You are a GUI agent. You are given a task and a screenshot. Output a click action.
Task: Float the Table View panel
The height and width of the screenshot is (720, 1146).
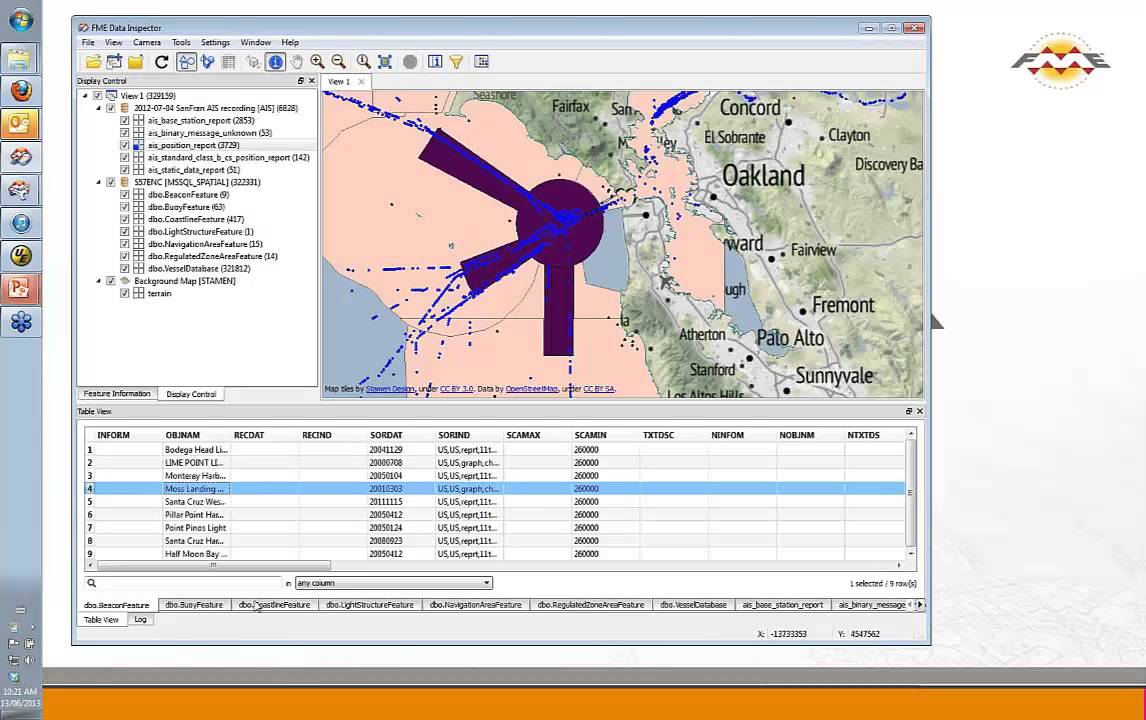click(908, 411)
